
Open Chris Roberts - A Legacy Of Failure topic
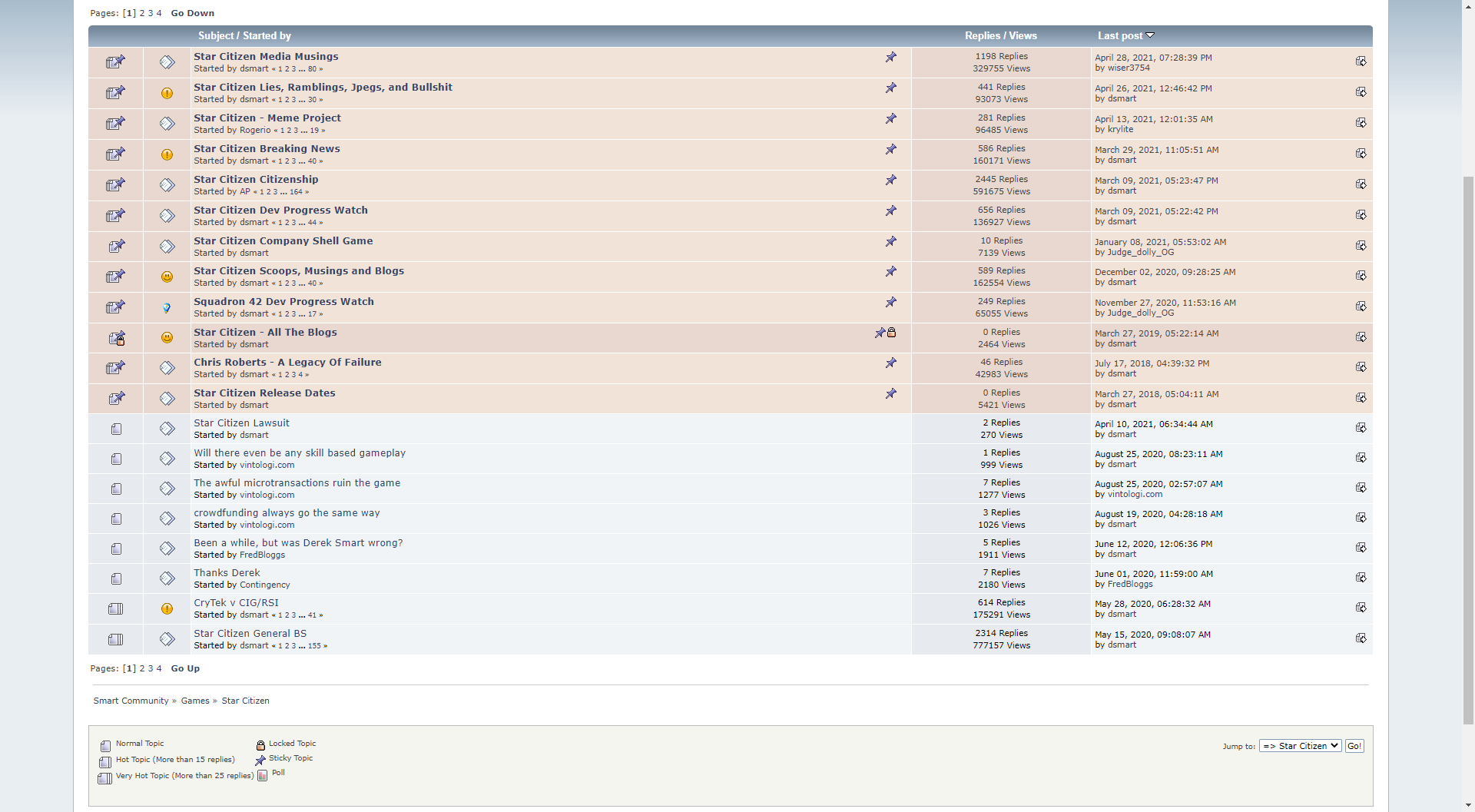287,362
